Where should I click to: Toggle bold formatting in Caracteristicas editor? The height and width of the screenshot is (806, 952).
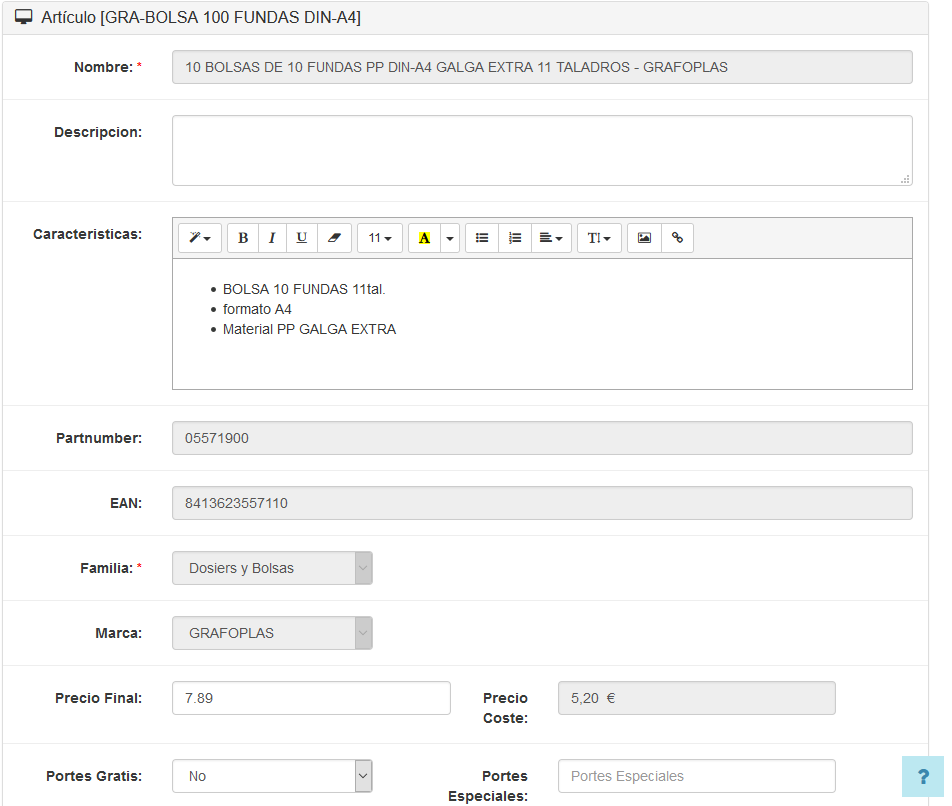tap(243, 238)
